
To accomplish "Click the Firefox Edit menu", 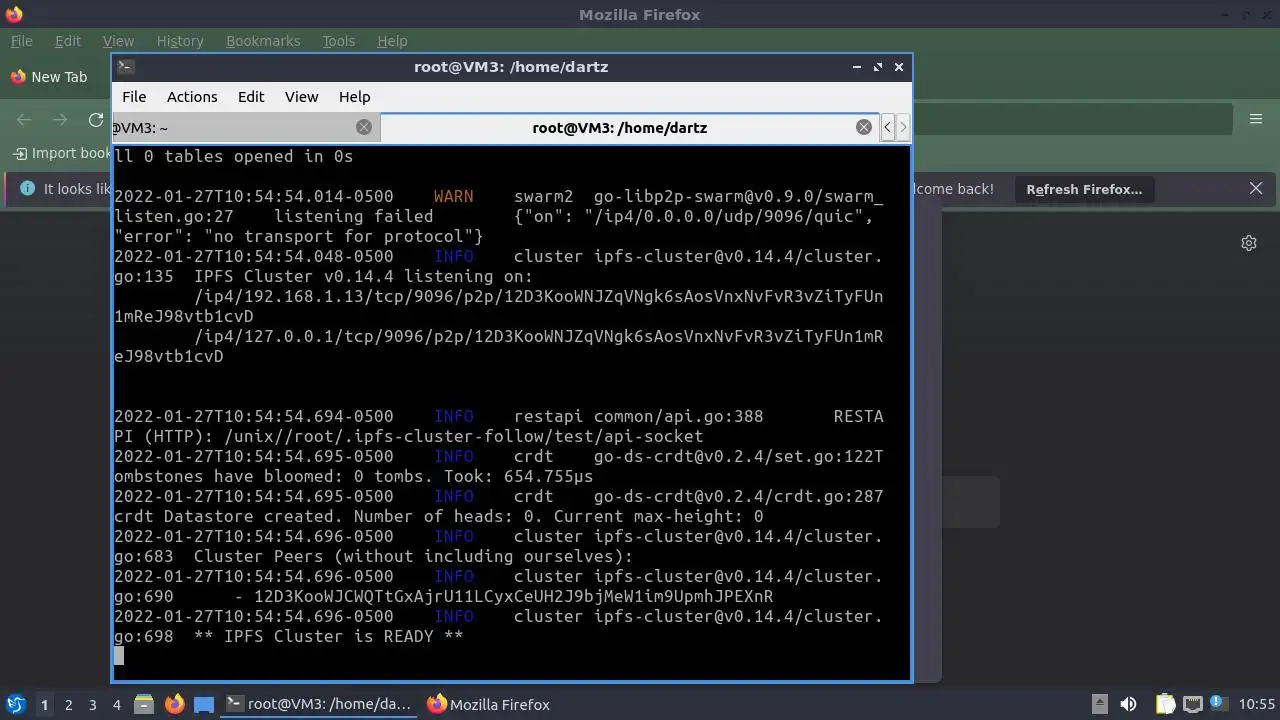I will click(x=68, y=41).
